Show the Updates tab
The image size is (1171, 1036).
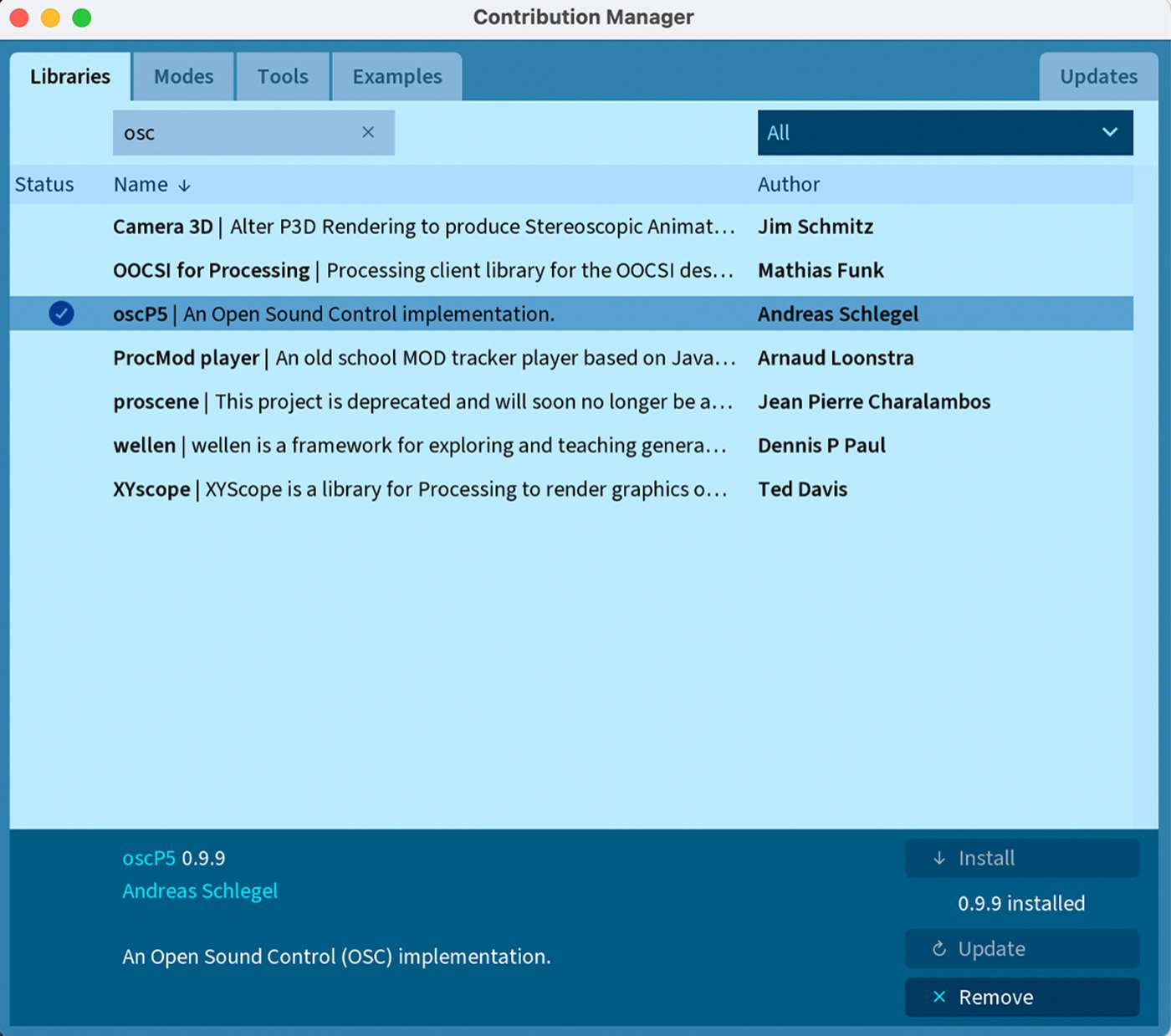1098,77
